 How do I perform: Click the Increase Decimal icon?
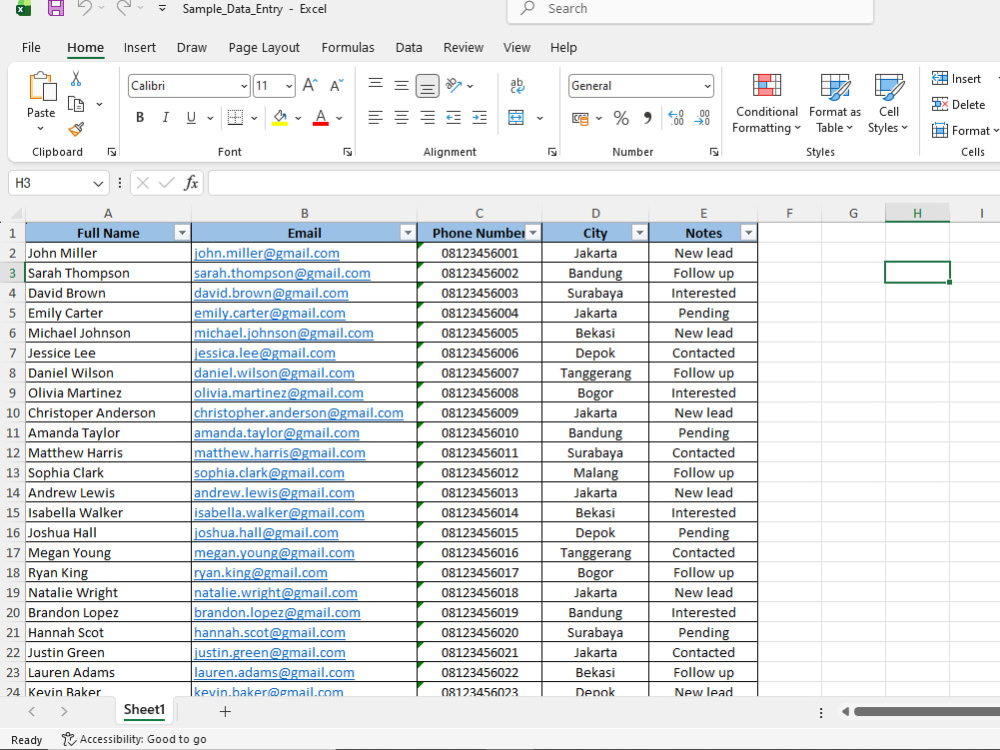[676, 118]
